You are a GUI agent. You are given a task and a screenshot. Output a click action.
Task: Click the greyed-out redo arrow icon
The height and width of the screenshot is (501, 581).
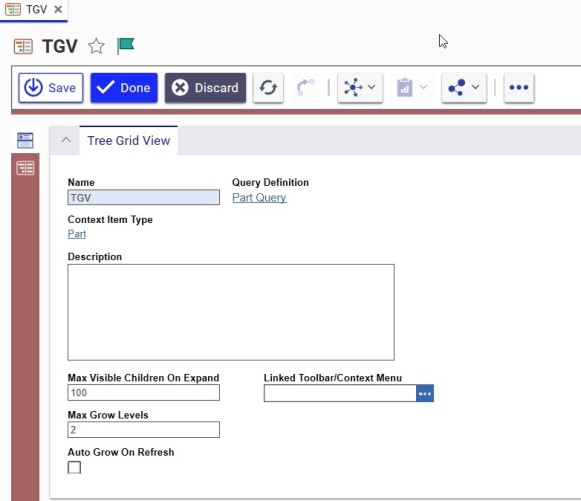(x=305, y=88)
